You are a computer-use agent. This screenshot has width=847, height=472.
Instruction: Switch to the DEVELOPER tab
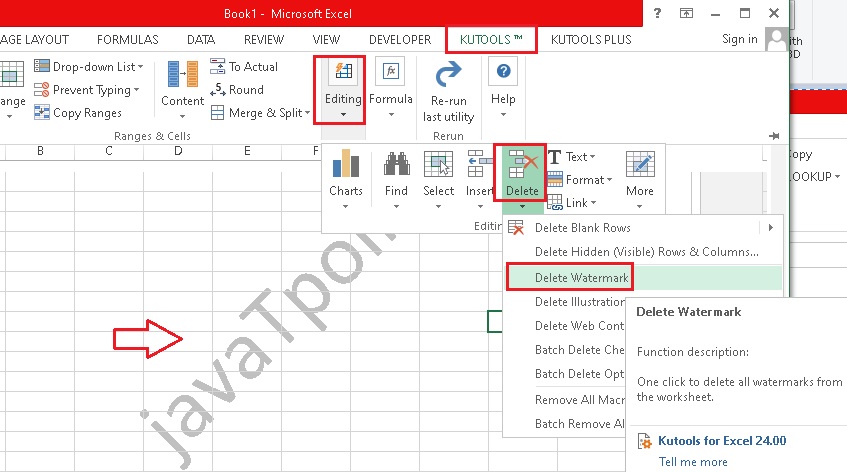400,39
